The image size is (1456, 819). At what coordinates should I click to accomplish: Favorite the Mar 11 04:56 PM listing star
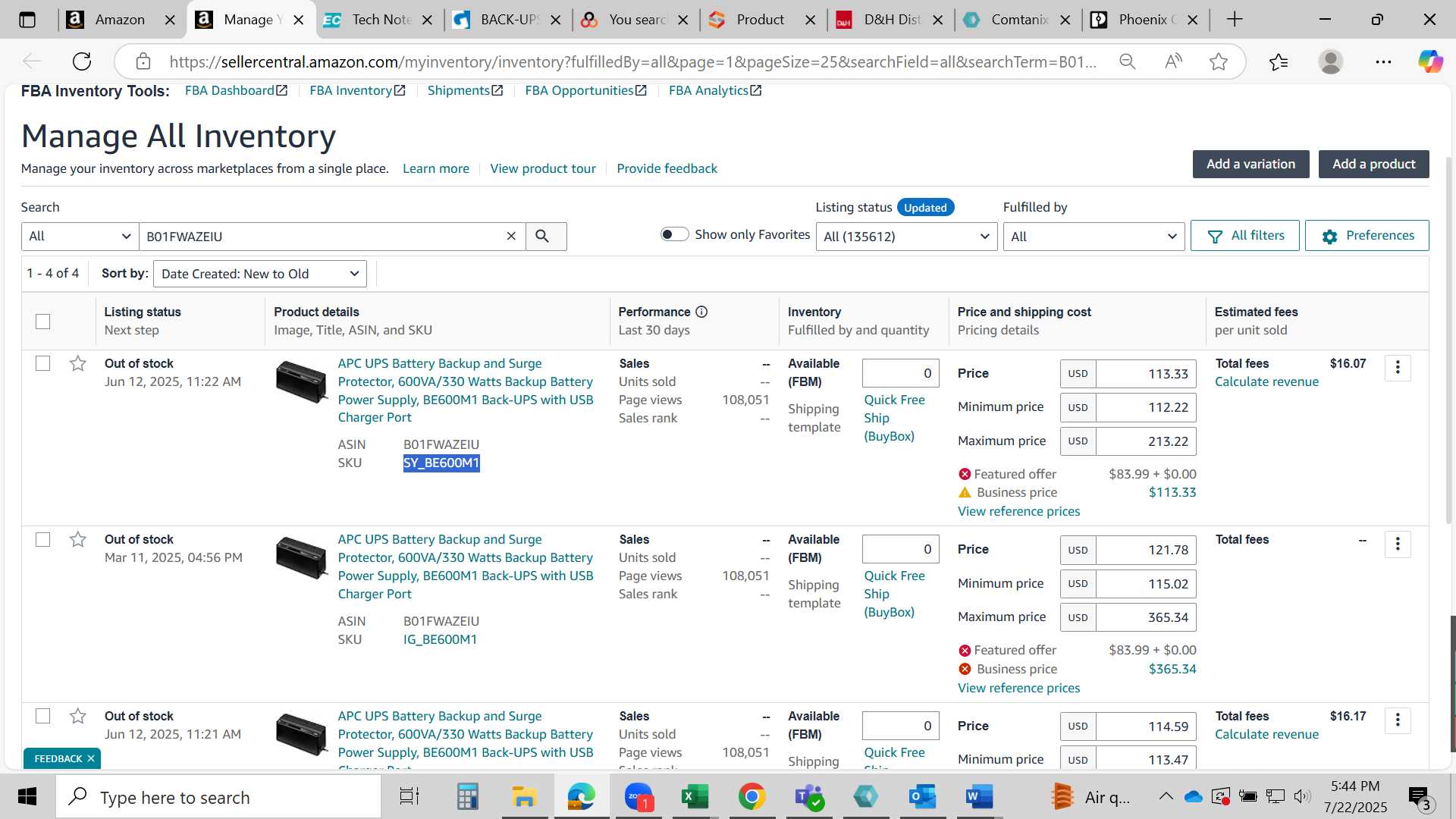(77, 540)
